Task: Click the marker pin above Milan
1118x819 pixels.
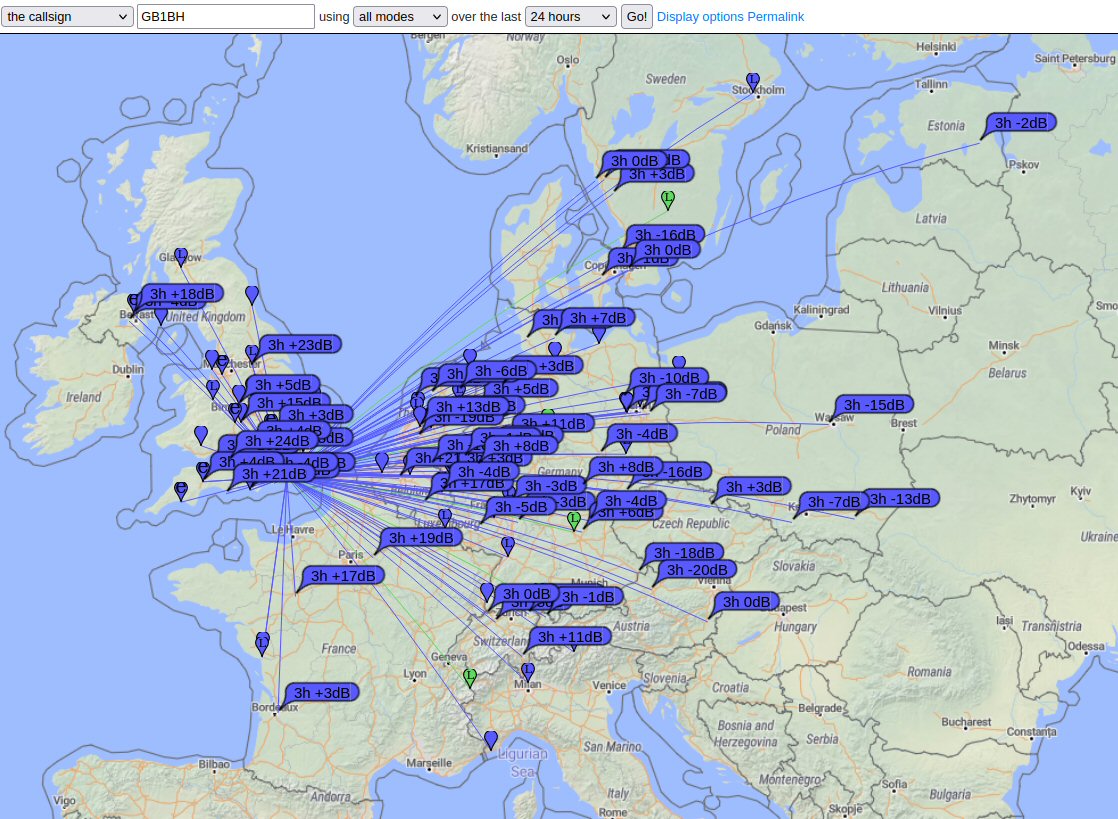Action: point(528,670)
